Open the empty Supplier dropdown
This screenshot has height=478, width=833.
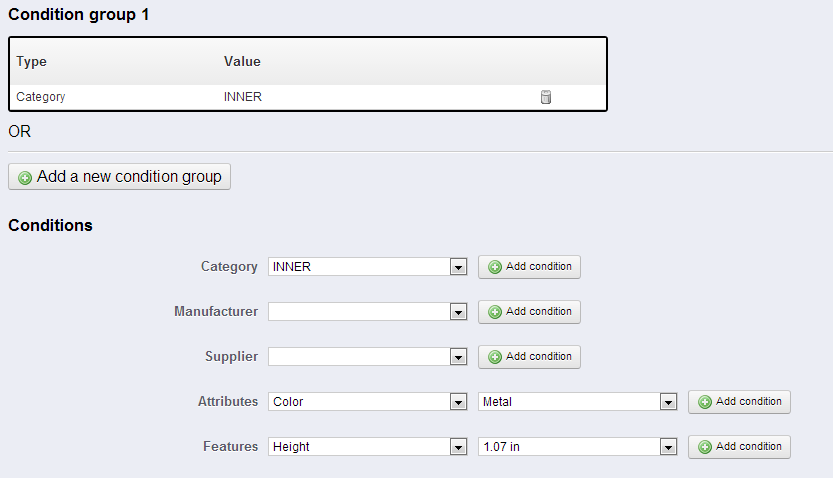pos(368,356)
